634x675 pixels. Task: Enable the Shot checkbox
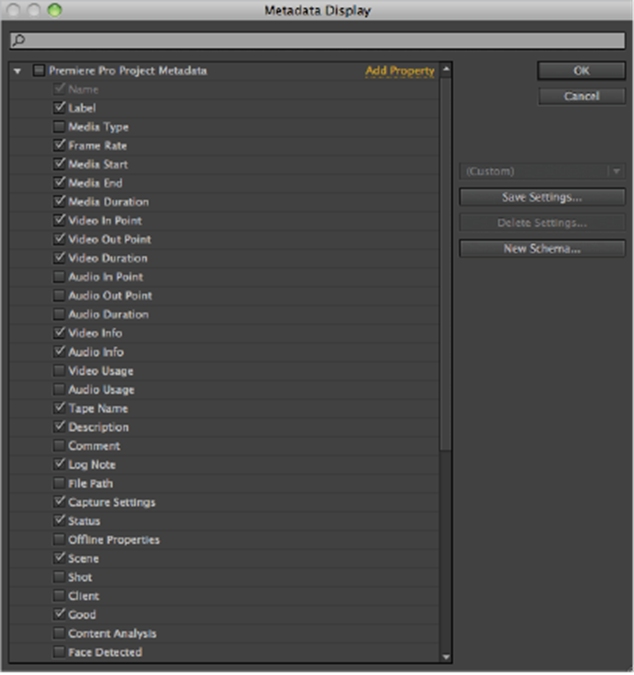coord(59,577)
